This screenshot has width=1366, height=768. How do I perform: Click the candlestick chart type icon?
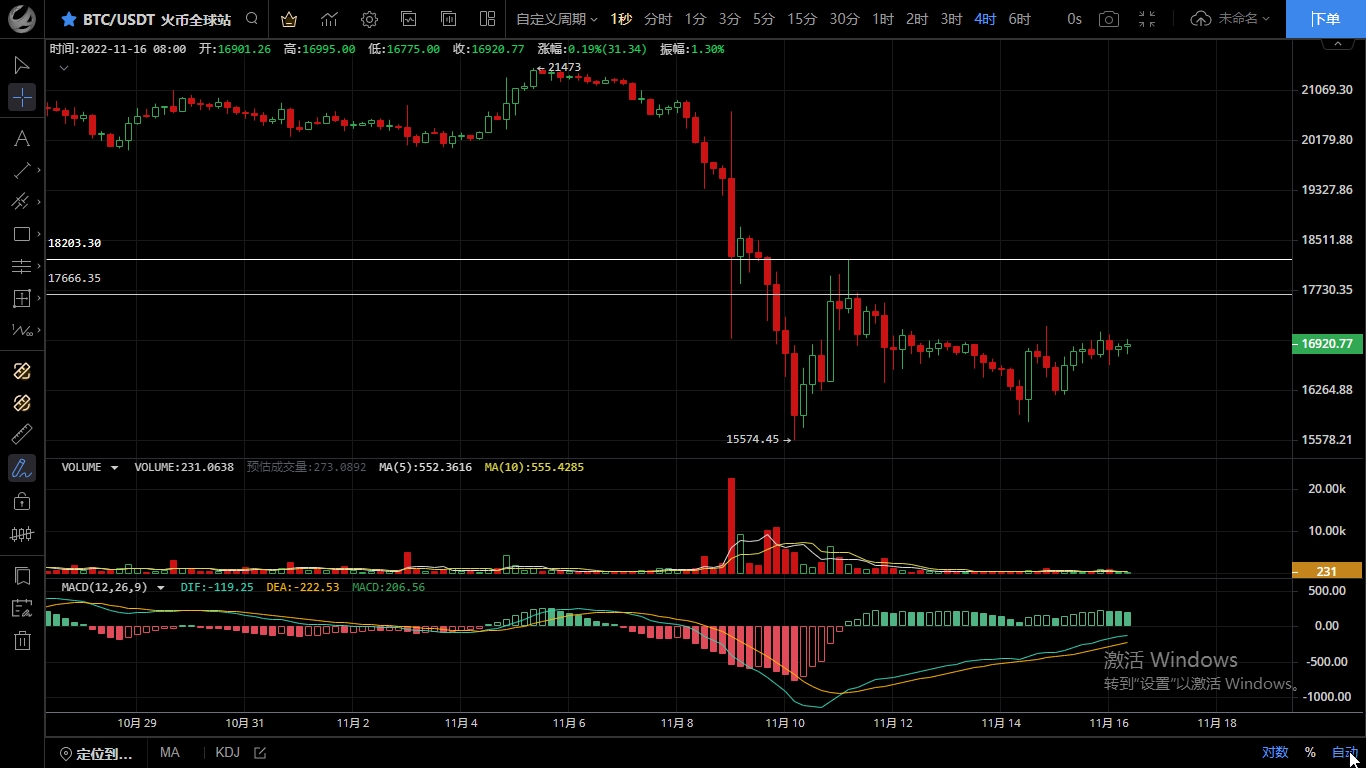pos(22,534)
